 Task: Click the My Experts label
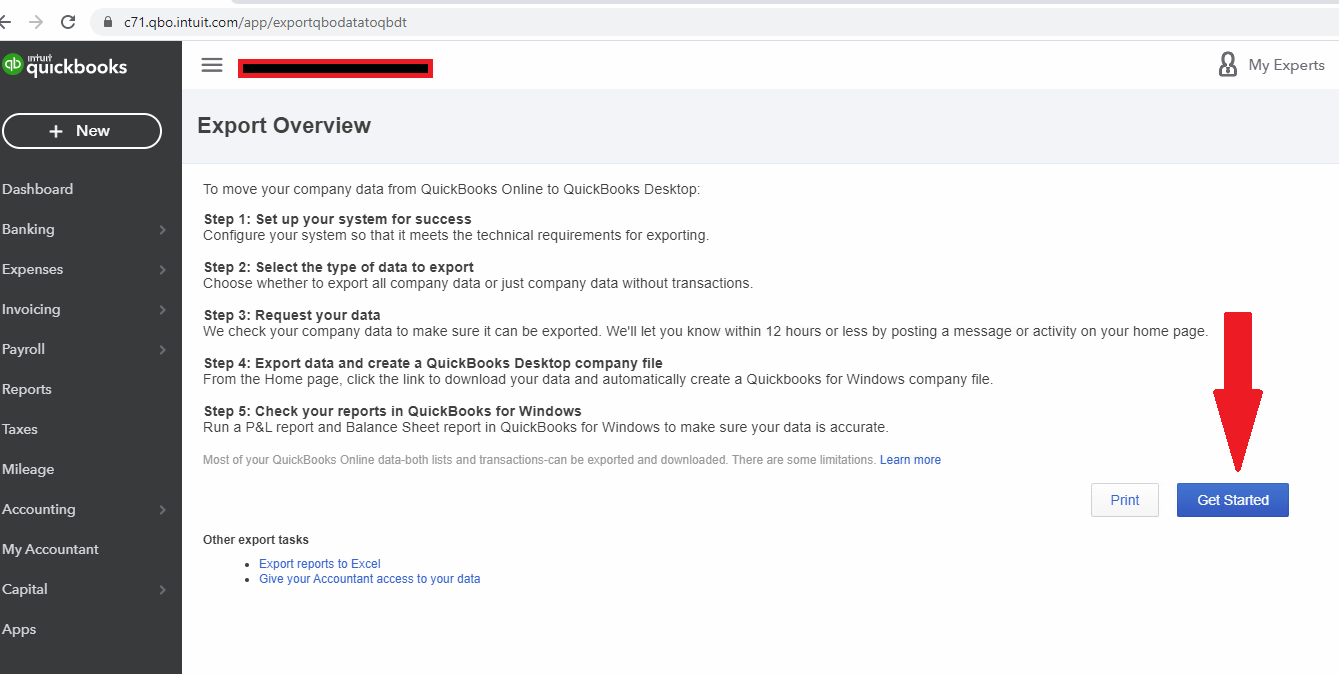coord(1287,65)
